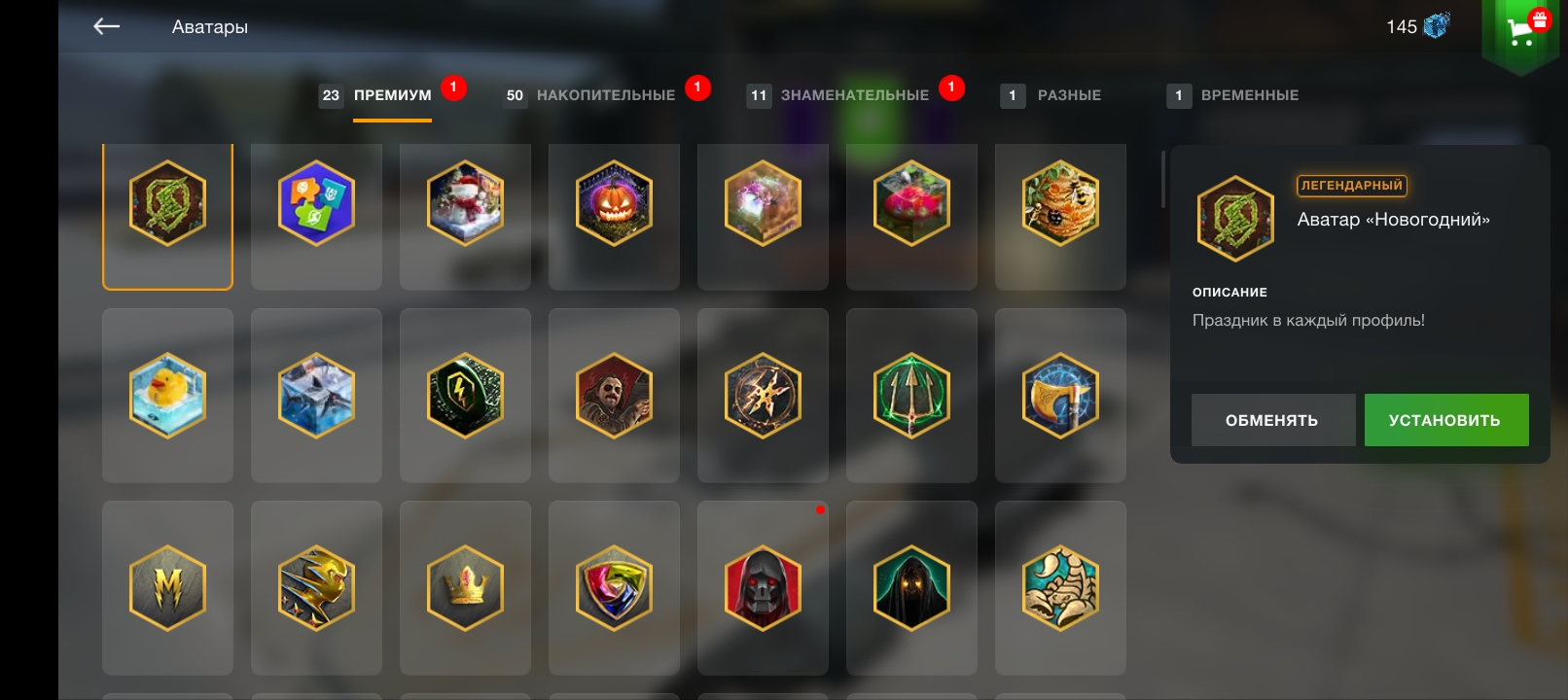Open the Знаменательные tab

(854, 95)
